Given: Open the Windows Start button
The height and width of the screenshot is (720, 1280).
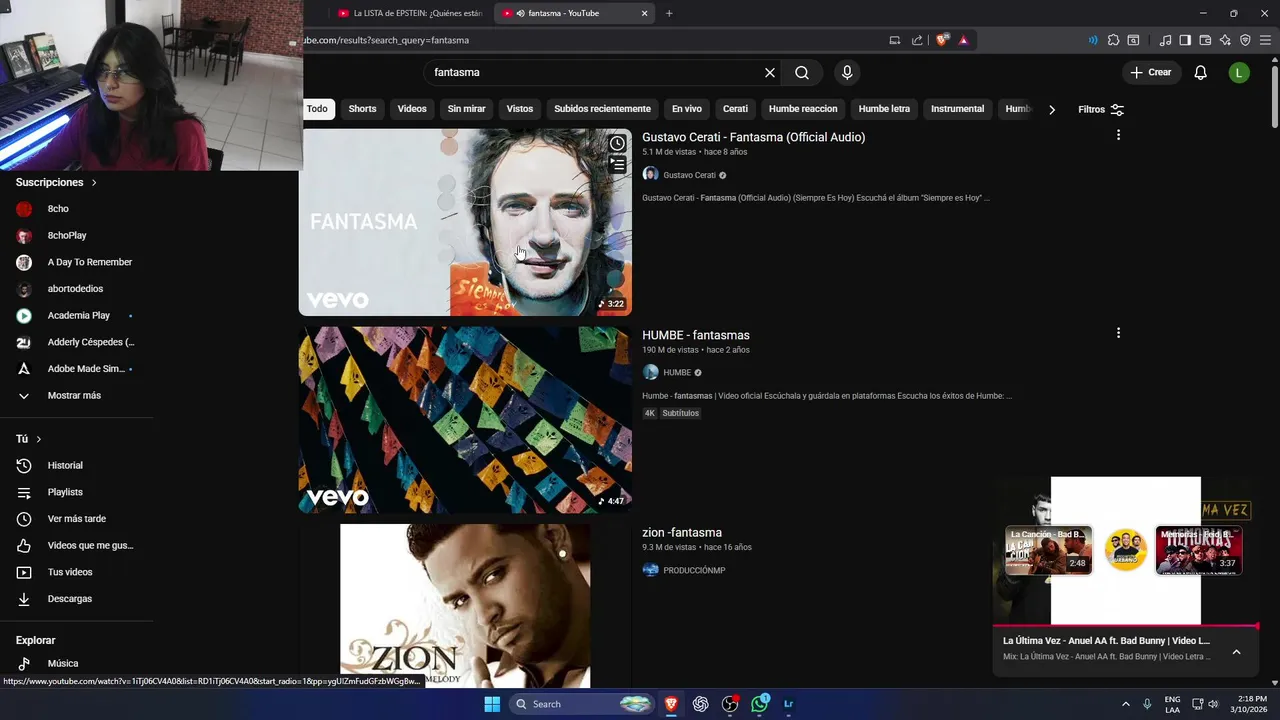Looking at the screenshot, I should pos(492,704).
